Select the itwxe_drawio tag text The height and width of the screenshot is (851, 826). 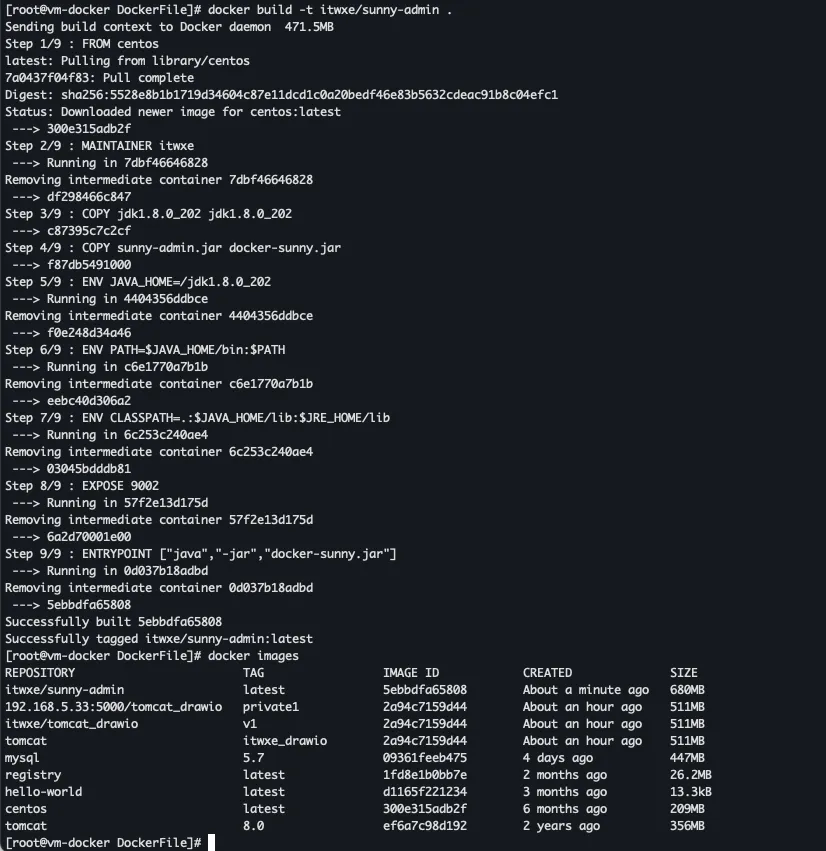click(x=285, y=741)
